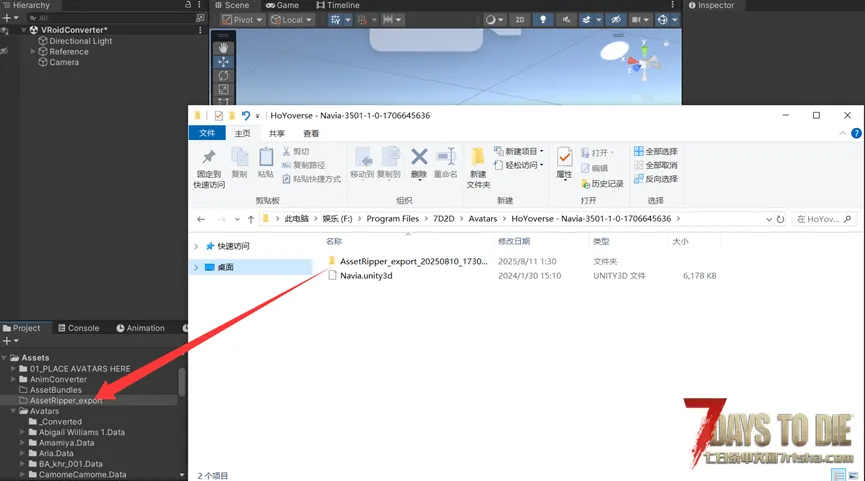Open VRoidConverter scene options menu
Viewport: 865px width, 481px height.
point(200,30)
